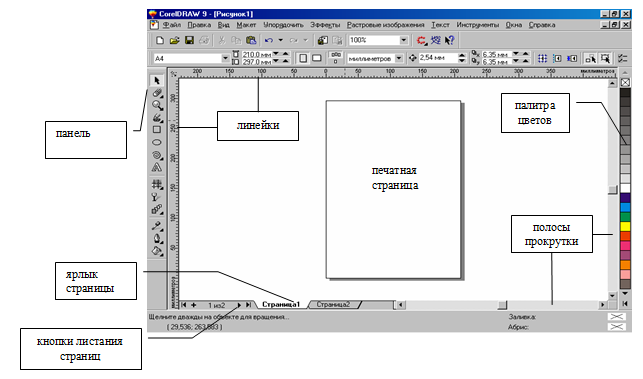Open the Инструменты menu

tap(478, 25)
